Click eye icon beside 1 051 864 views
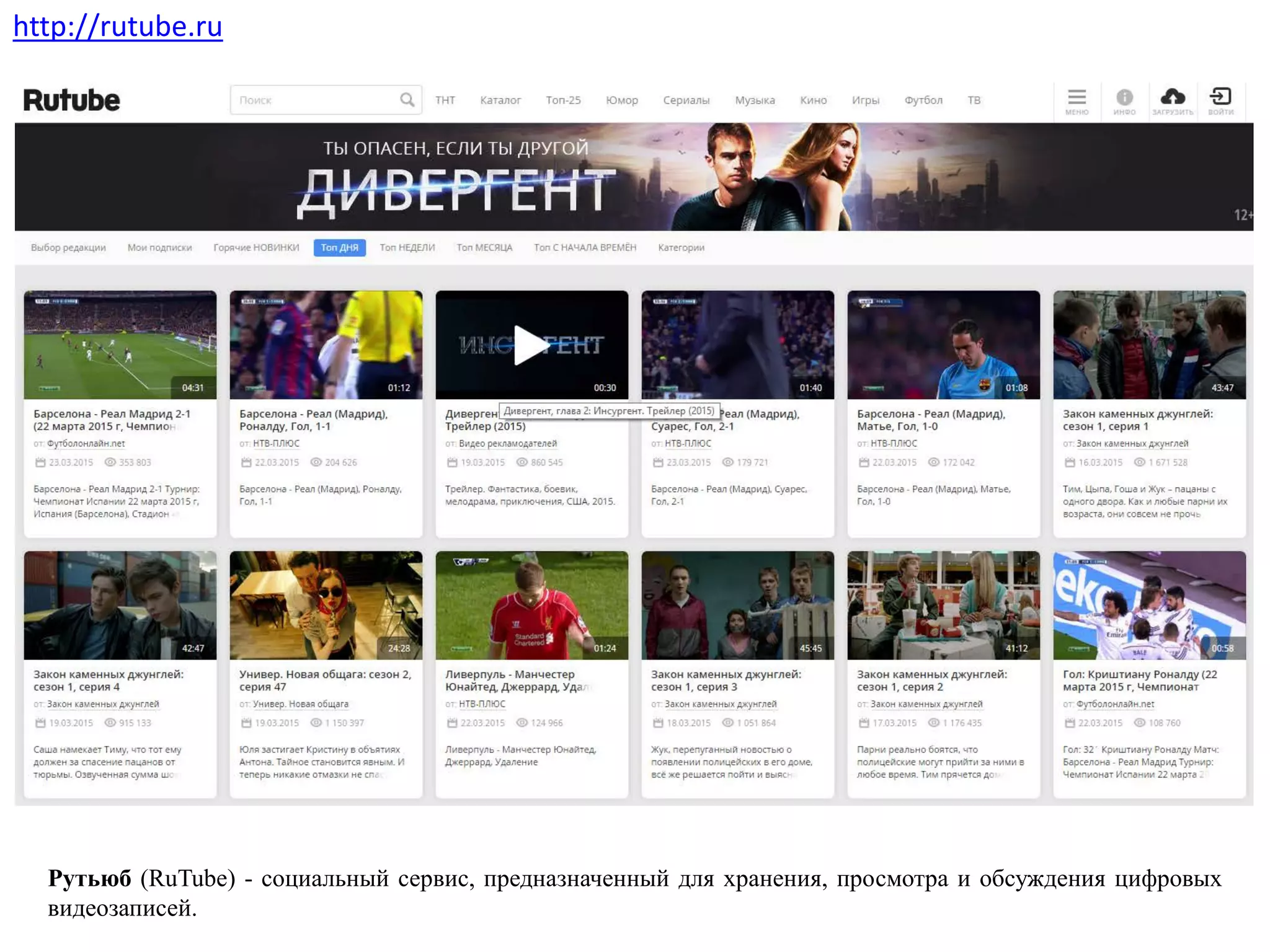 point(728,723)
